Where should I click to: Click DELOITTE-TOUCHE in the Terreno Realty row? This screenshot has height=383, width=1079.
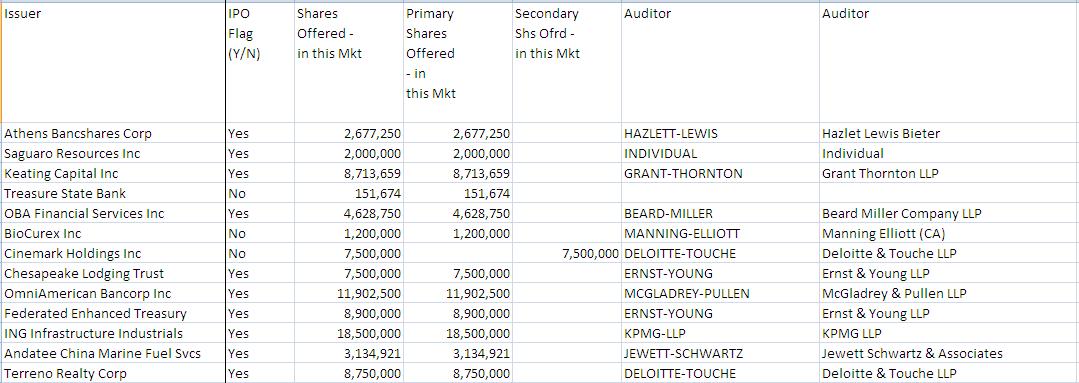(x=720, y=373)
